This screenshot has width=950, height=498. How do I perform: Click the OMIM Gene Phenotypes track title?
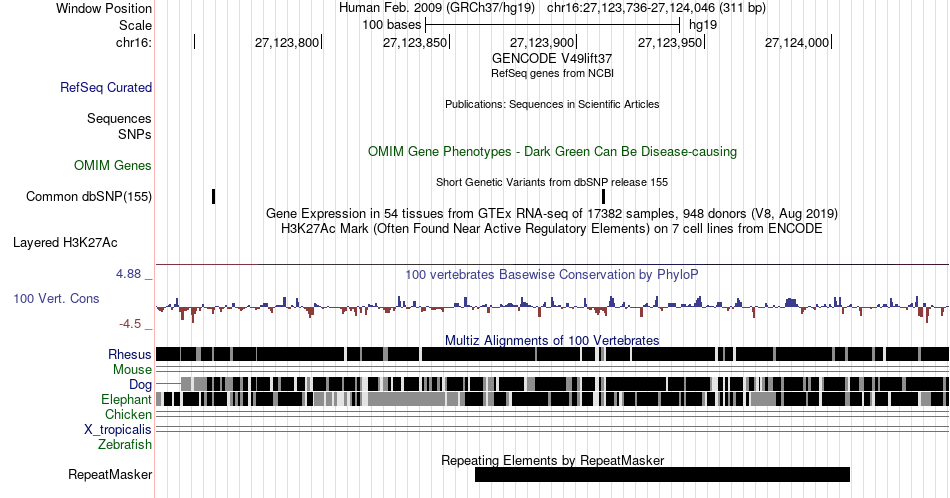point(552,151)
